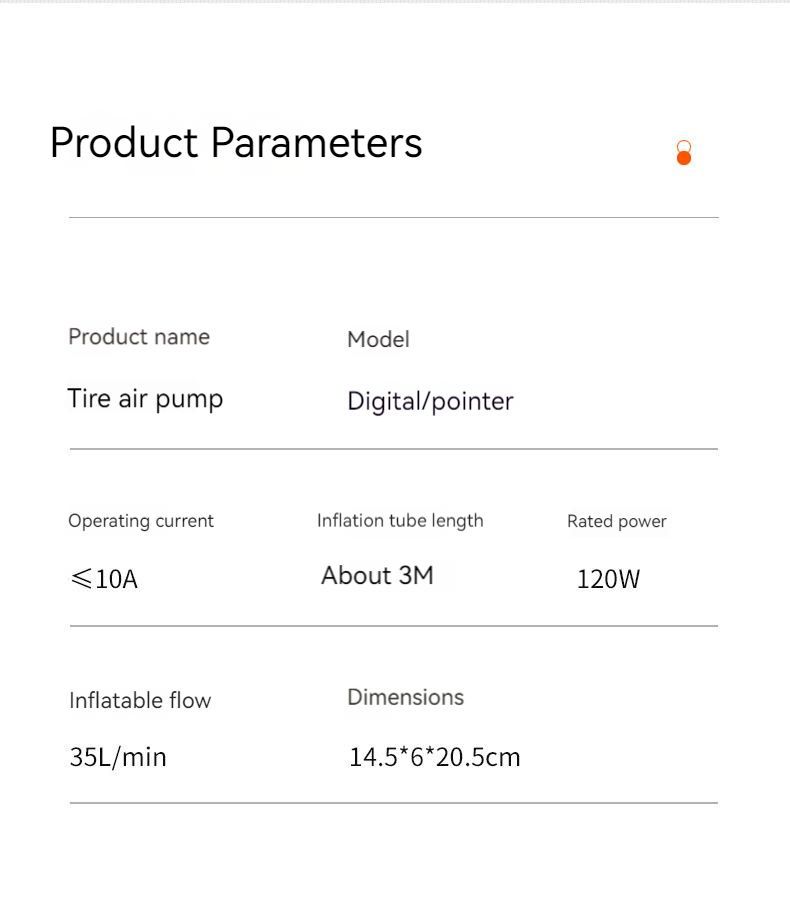This screenshot has width=790, height=922.
Task: Click the 120W power value
Action: (608, 579)
